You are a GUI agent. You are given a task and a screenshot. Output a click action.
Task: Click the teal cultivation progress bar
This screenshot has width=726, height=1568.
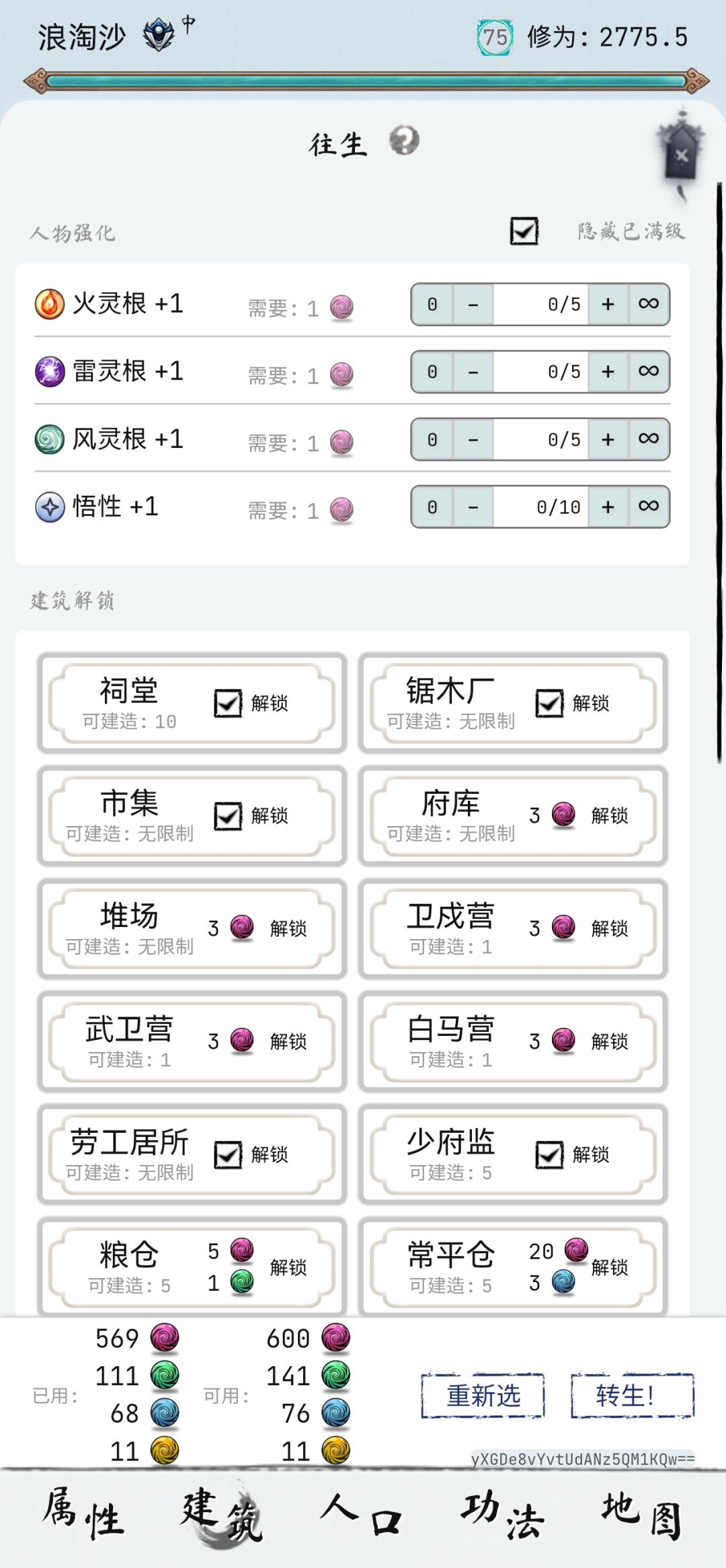[366, 82]
